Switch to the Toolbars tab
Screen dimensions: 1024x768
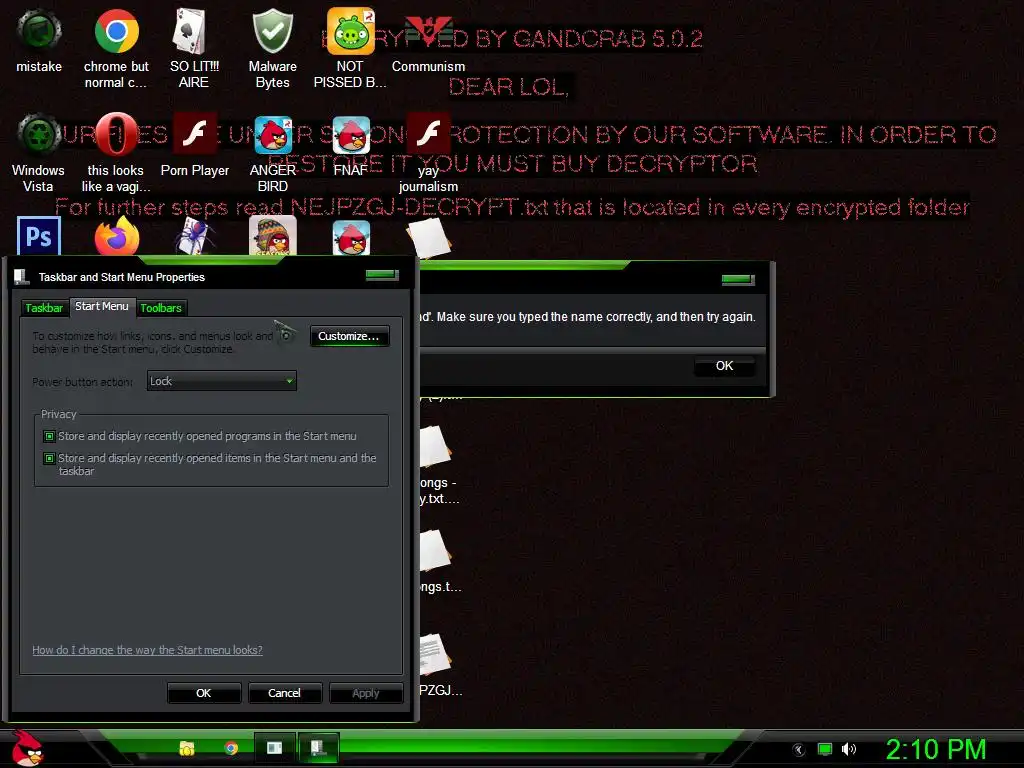pyautogui.click(x=161, y=308)
